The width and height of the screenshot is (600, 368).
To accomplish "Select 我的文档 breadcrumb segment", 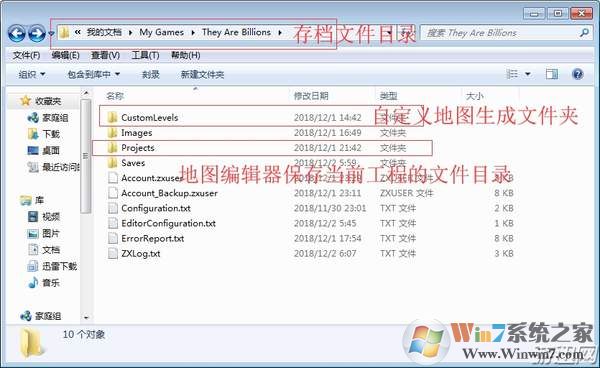I will pyautogui.click(x=104, y=32).
